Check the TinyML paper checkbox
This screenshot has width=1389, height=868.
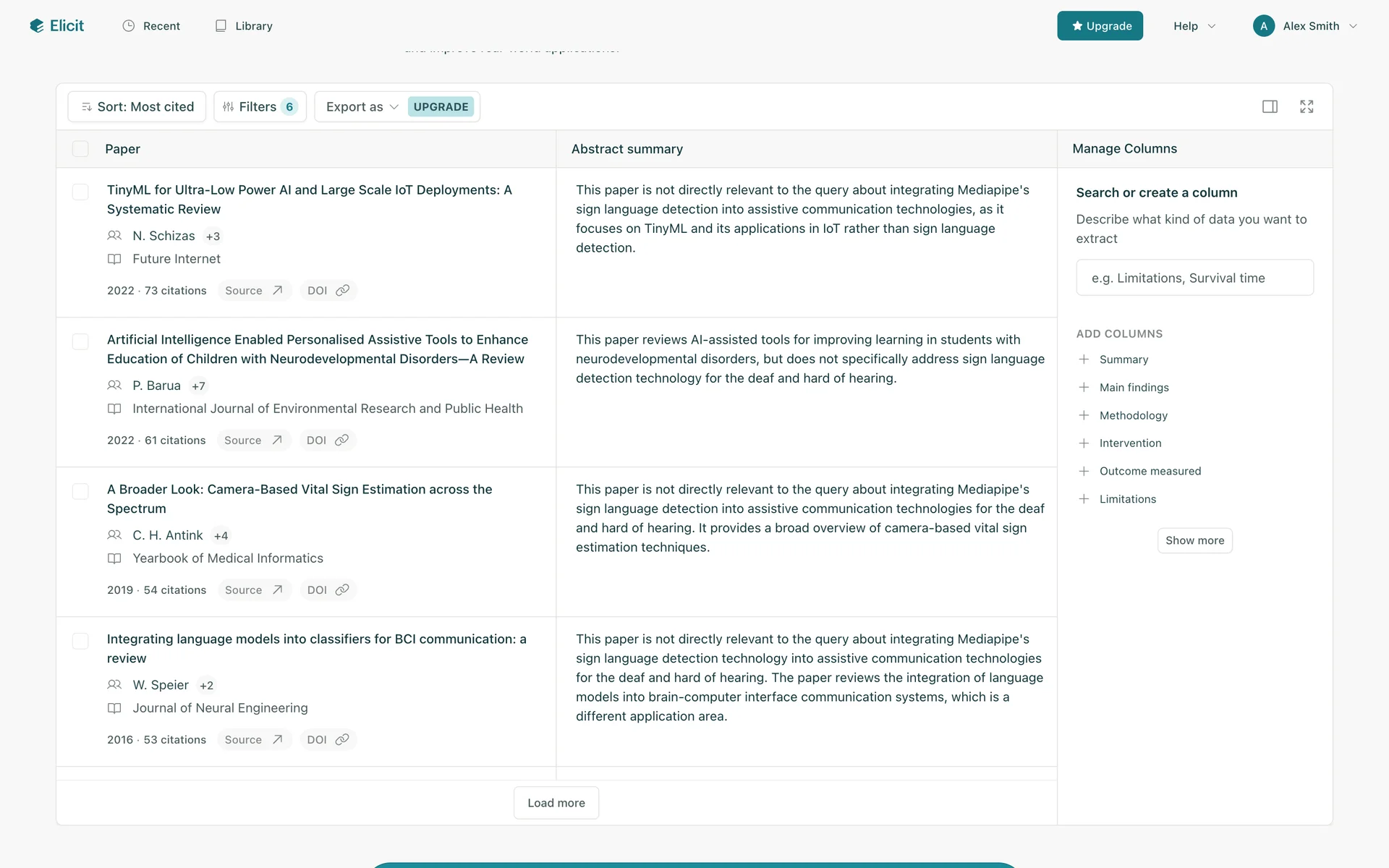(x=80, y=192)
